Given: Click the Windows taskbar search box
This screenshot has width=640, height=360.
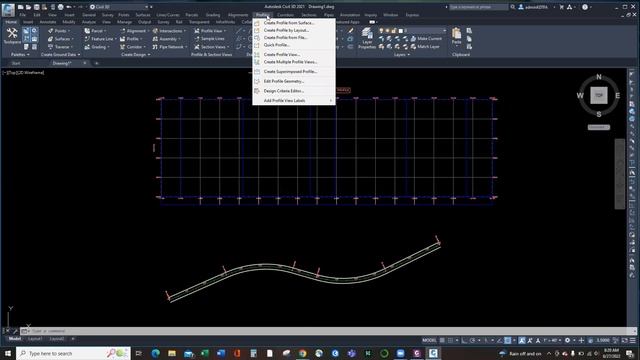Looking at the screenshot, I should pos(73,353).
